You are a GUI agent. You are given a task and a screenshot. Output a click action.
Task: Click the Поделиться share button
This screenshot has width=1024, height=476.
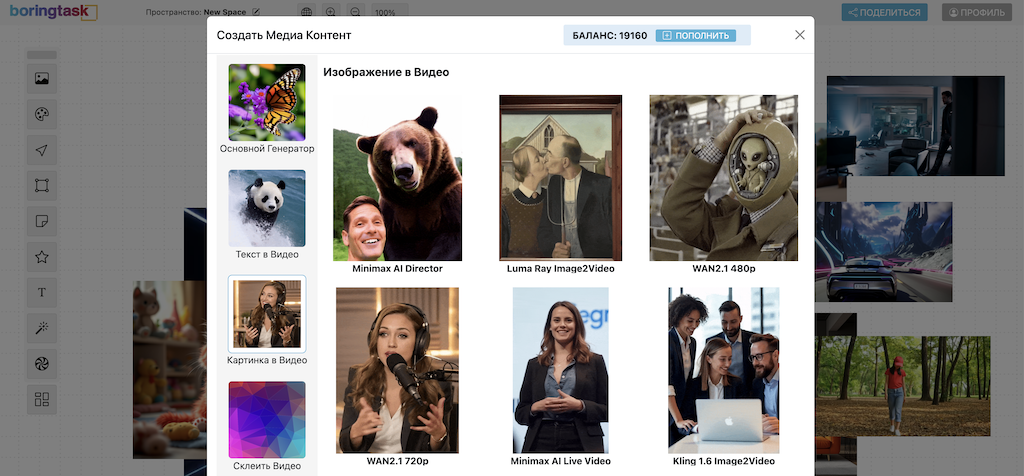pyautogui.click(x=884, y=13)
